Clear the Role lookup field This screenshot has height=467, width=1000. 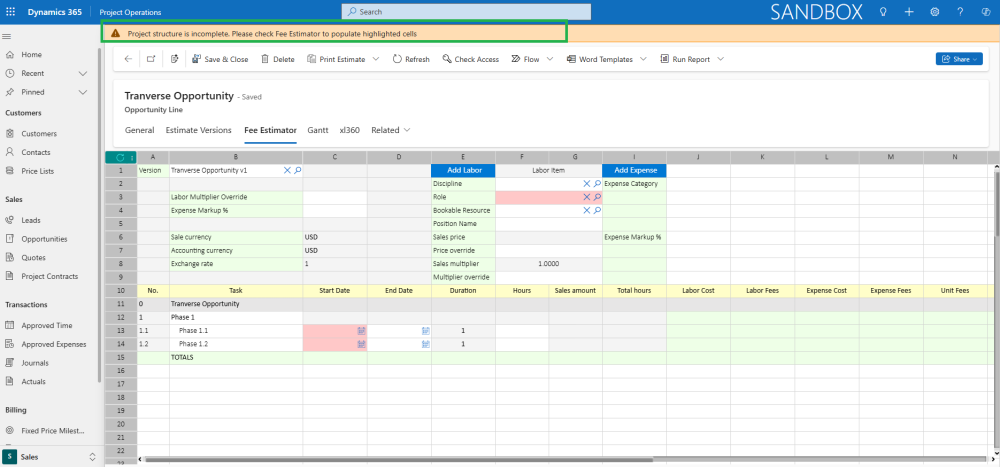point(587,197)
